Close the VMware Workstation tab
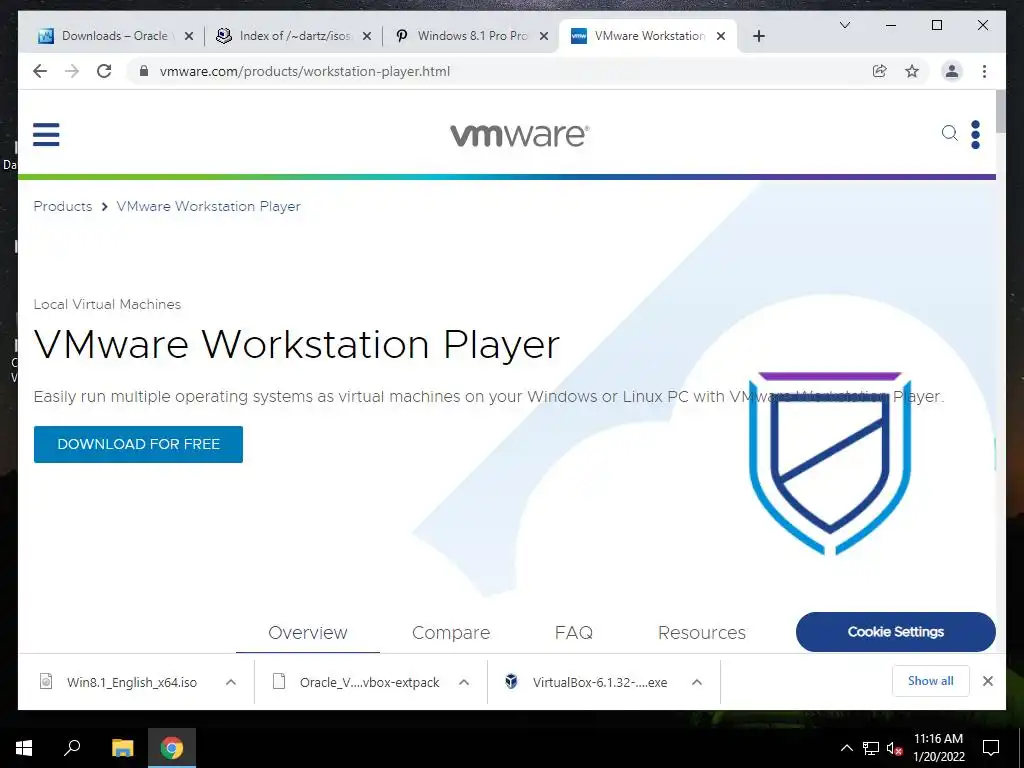 pos(721,36)
